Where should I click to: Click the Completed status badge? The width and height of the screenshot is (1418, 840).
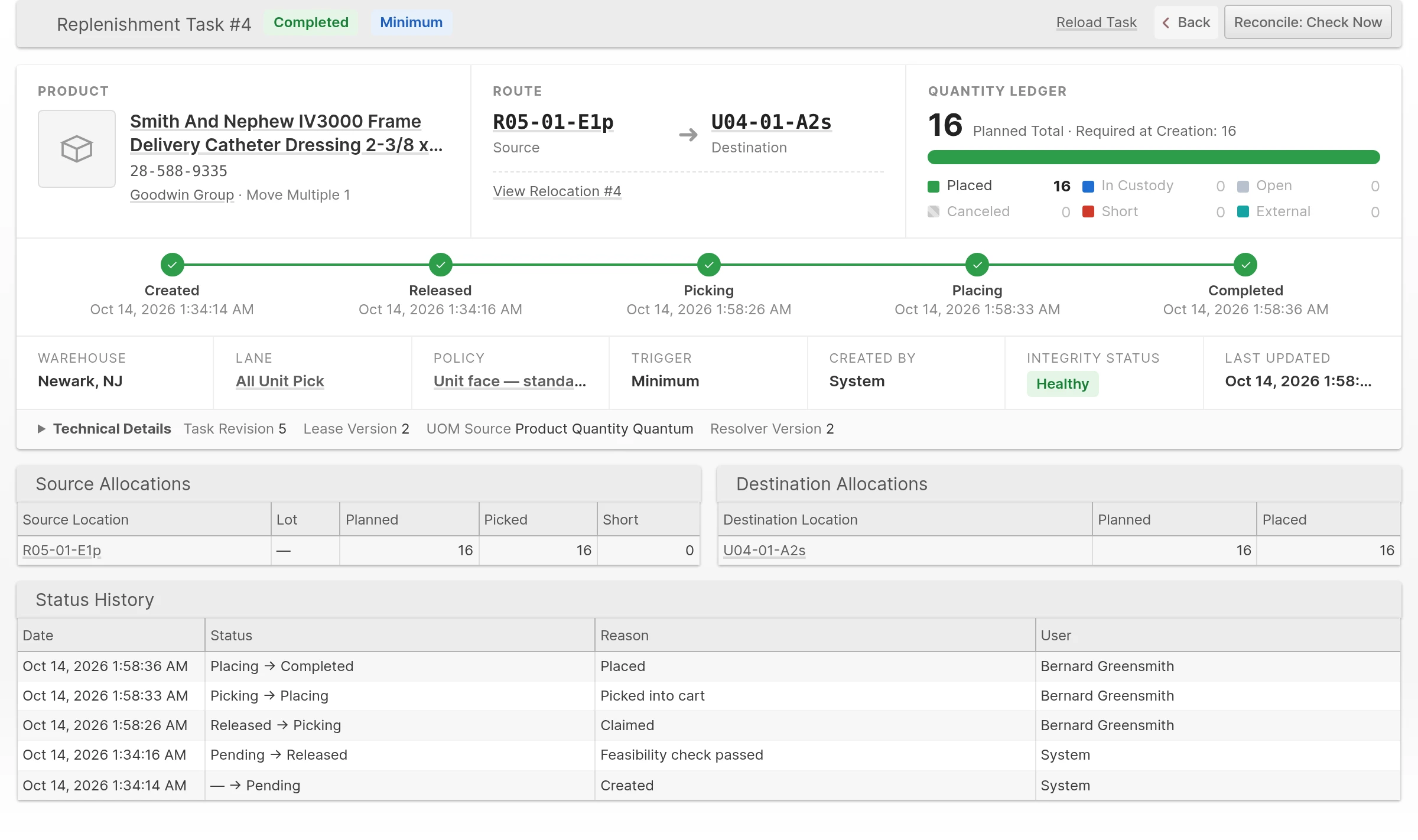click(x=311, y=22)
